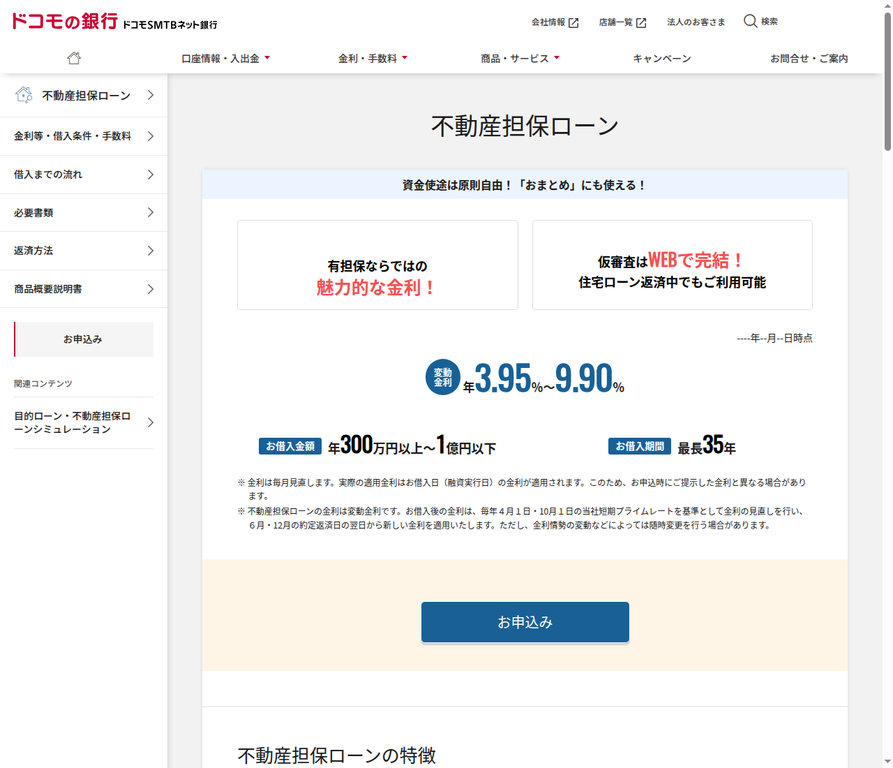This screenshot has width=893, height=768.
Task: Click the 検索 search label
Action: 769,22
